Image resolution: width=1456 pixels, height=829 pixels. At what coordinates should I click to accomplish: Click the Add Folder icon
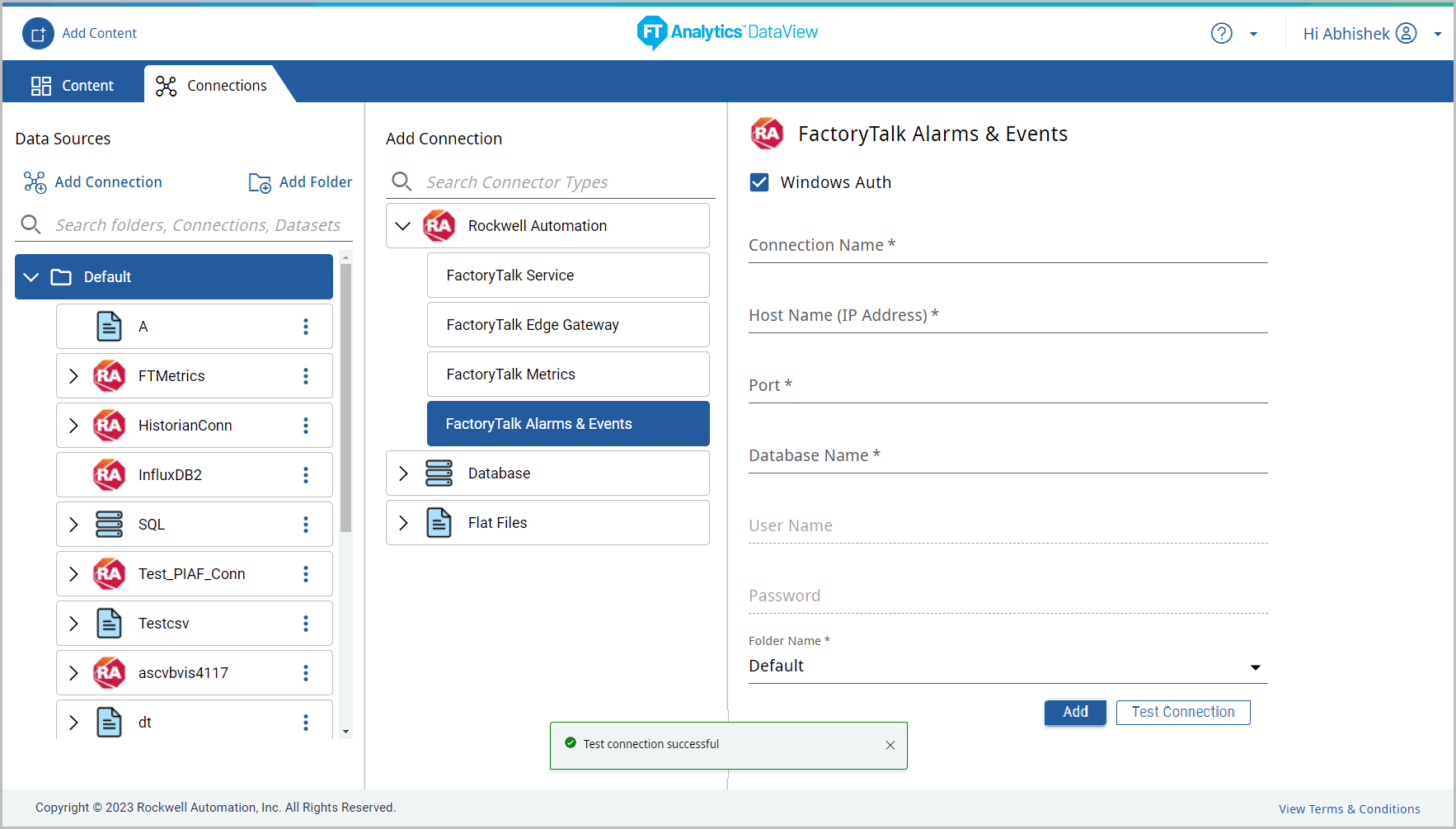260,182
